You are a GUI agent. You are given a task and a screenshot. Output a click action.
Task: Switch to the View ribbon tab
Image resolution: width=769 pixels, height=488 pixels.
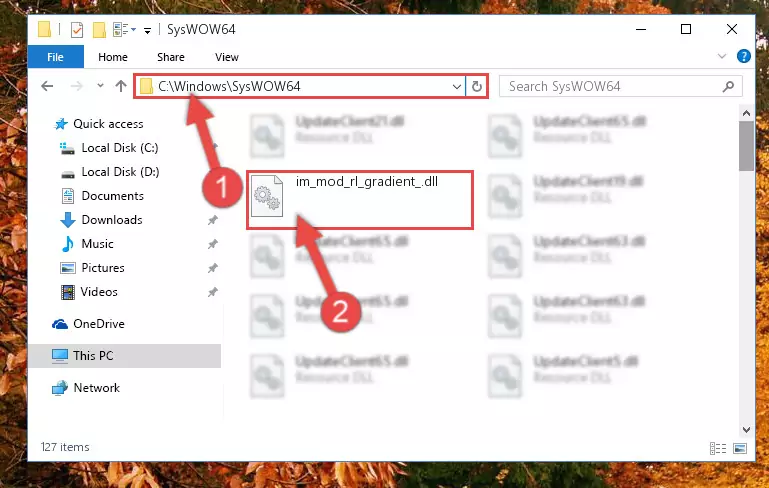click(227, 57)
